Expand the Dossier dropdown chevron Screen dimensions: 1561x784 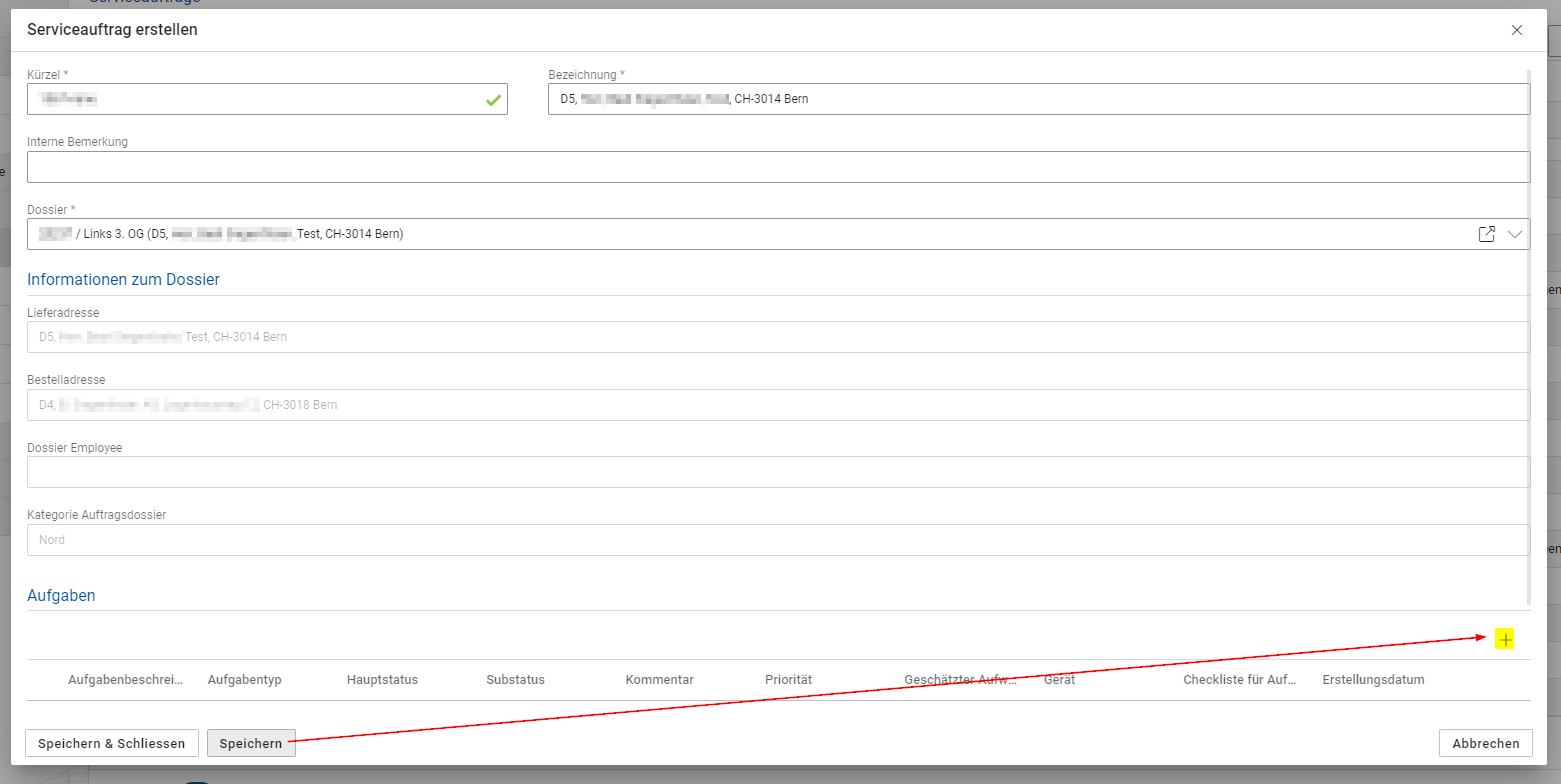[1514, 234]
